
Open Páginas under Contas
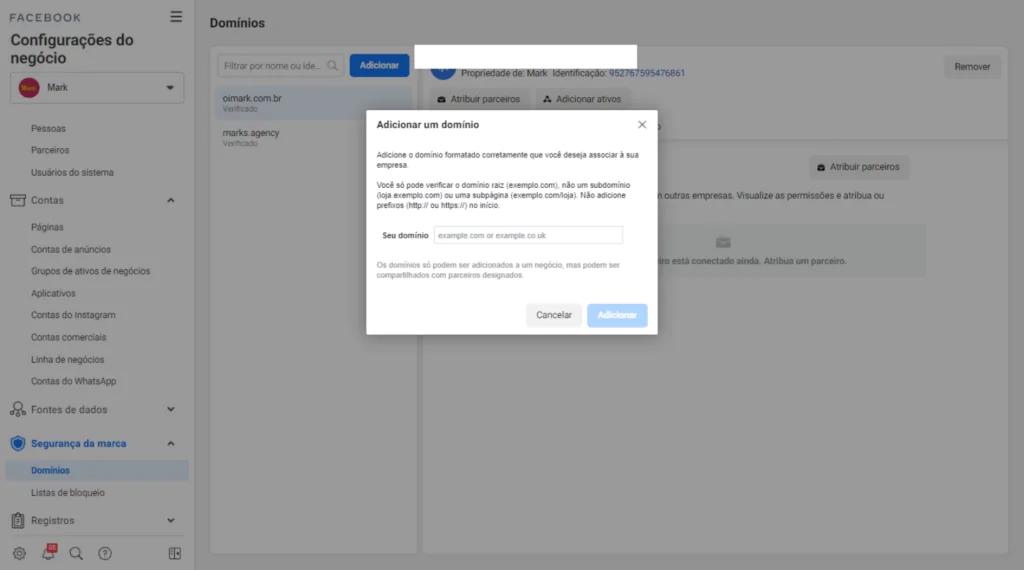(47, 227)
